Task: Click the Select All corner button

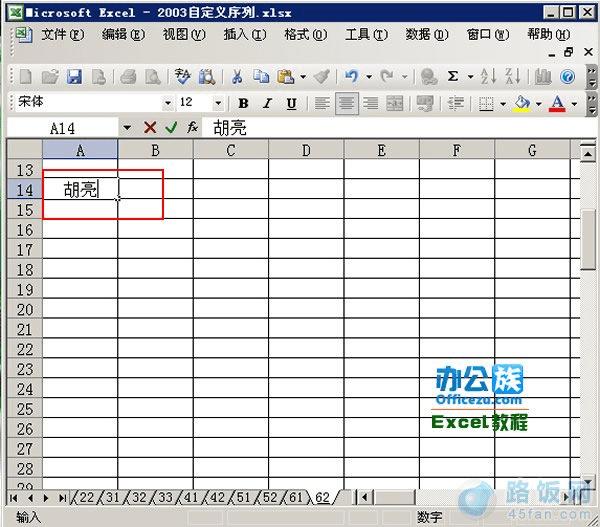Action: 25,149
